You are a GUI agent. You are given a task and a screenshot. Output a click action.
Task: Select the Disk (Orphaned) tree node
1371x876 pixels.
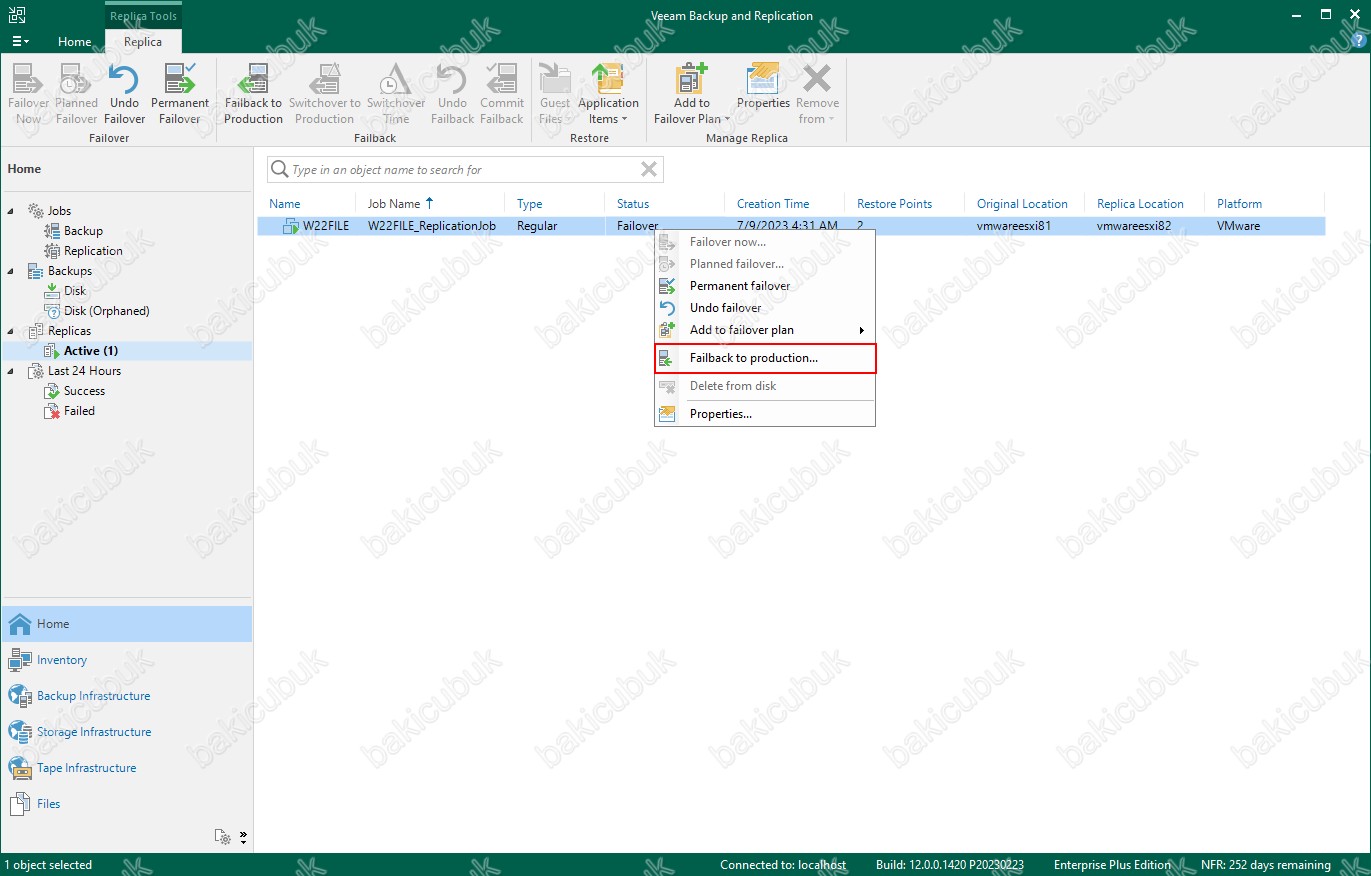click(106, 311)
